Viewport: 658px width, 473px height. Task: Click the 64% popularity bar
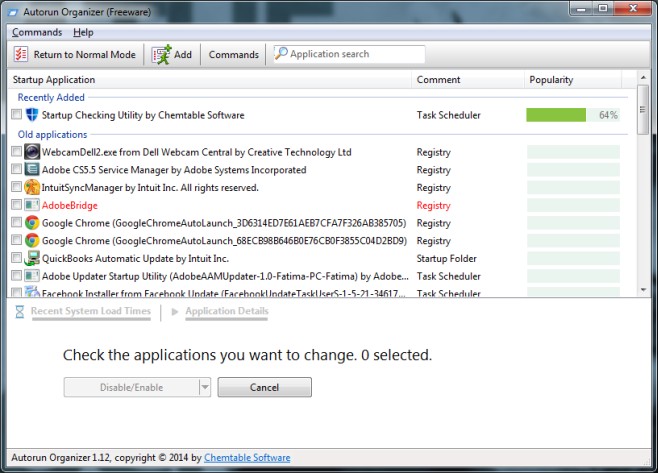(x=573, y=115)
